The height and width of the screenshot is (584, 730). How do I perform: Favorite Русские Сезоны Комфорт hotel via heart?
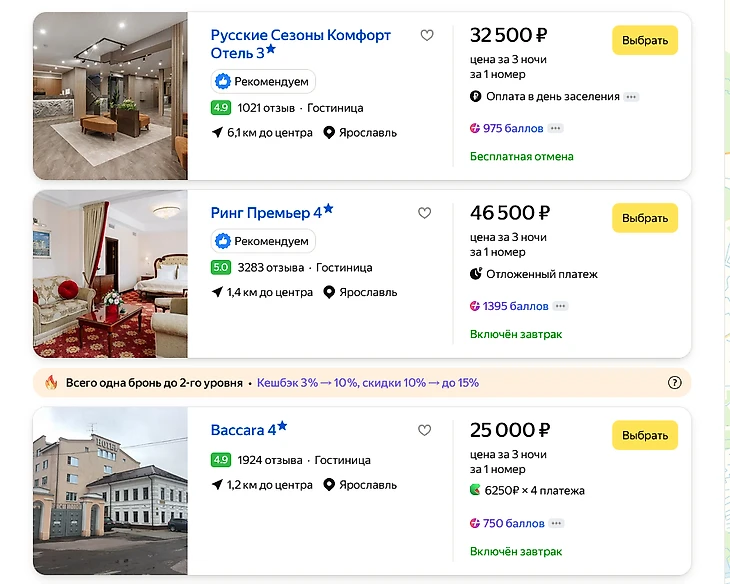pos(427,36)
